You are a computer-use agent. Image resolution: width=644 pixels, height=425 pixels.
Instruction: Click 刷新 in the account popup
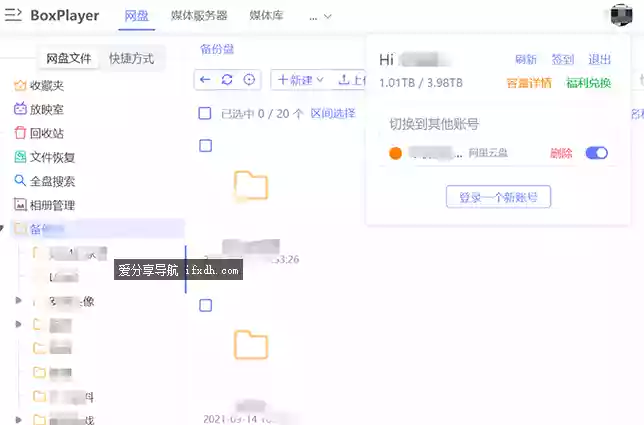526,60
